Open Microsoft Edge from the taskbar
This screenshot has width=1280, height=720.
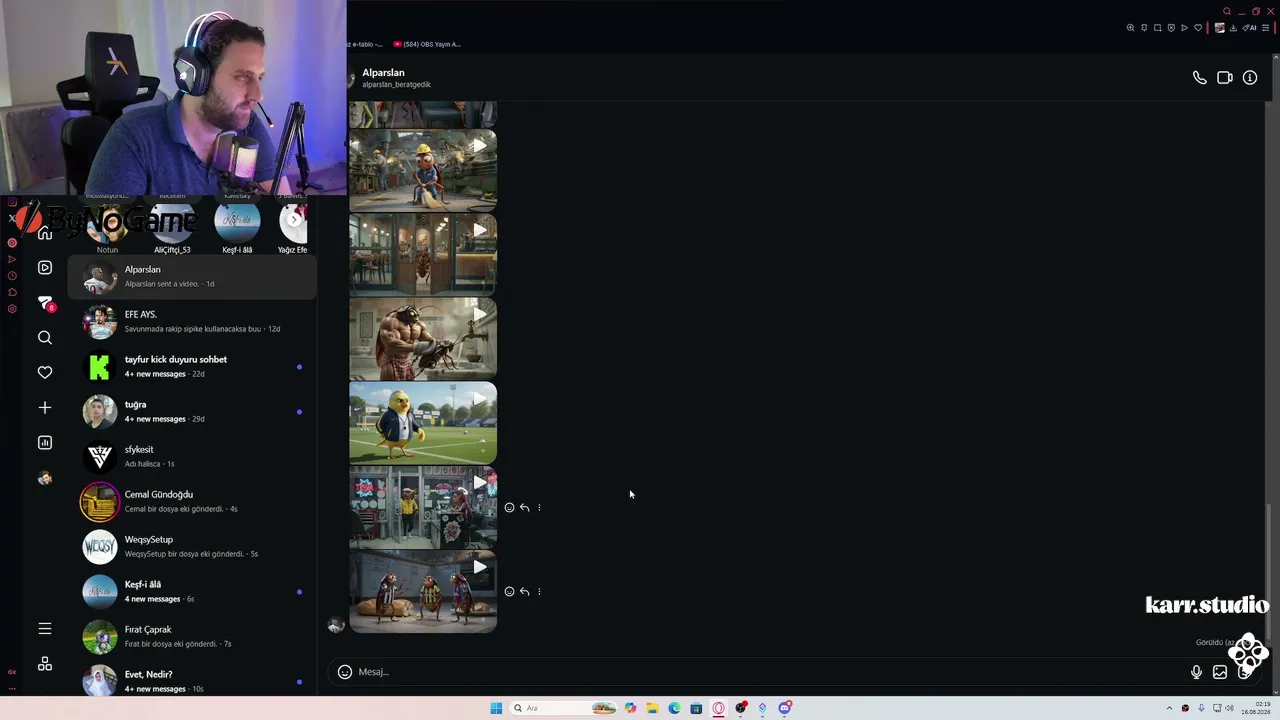pos(674,708)
